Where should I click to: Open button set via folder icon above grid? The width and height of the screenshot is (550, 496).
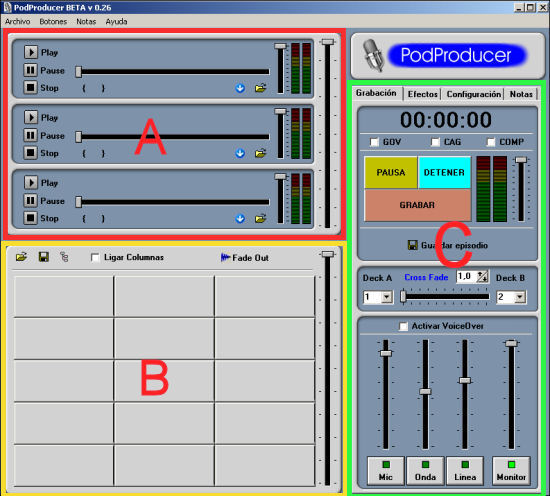[x=21, y=257]
